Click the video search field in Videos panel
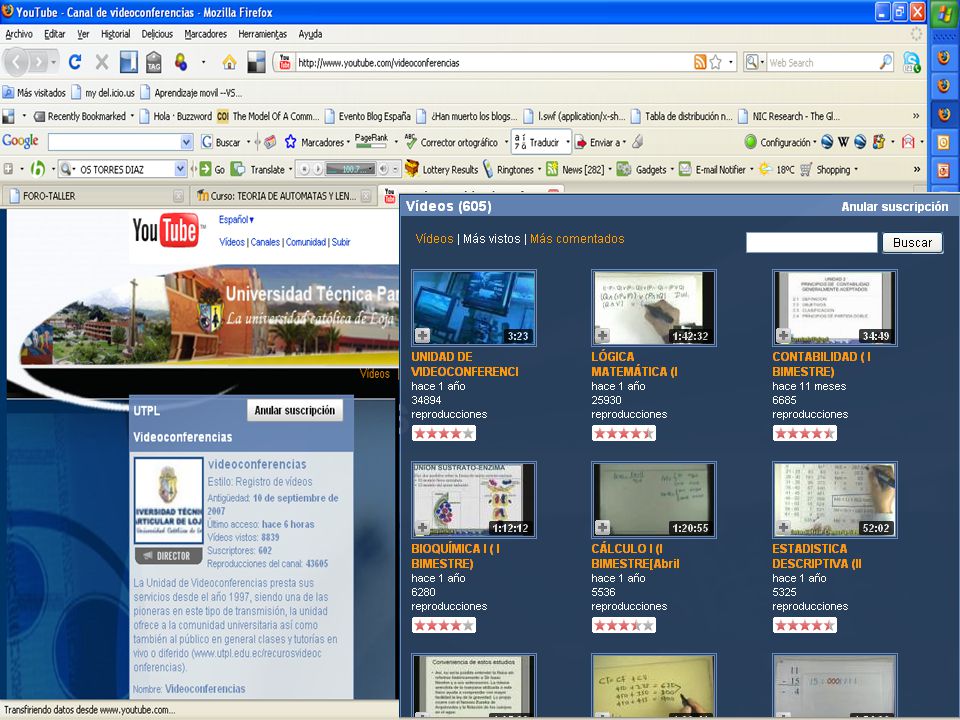Image resolution: width=960 pixels, height=720 pixels. pos(811,242)
